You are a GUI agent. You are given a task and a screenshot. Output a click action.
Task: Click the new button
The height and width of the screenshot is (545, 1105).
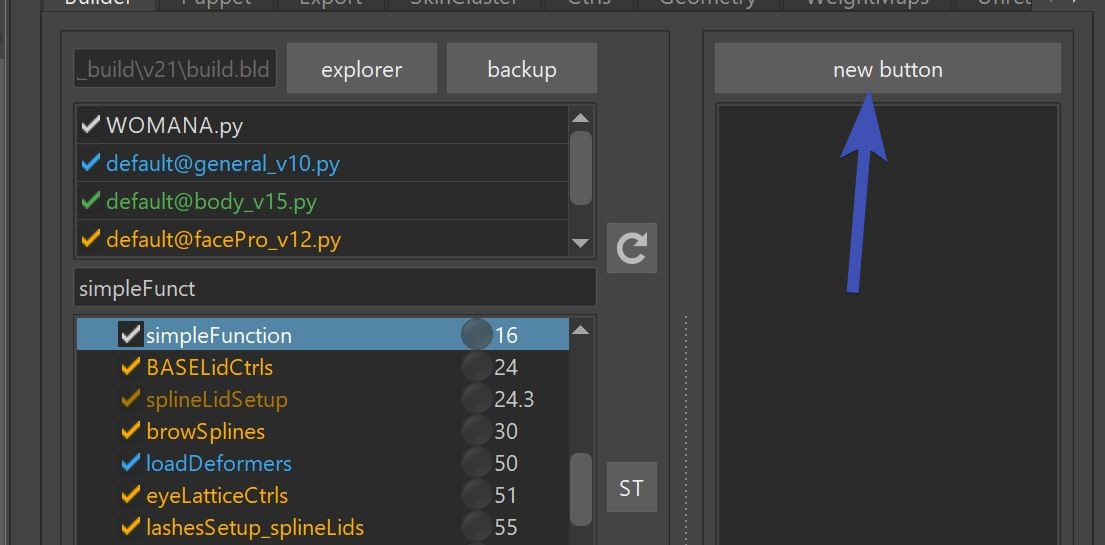[887, 68]
